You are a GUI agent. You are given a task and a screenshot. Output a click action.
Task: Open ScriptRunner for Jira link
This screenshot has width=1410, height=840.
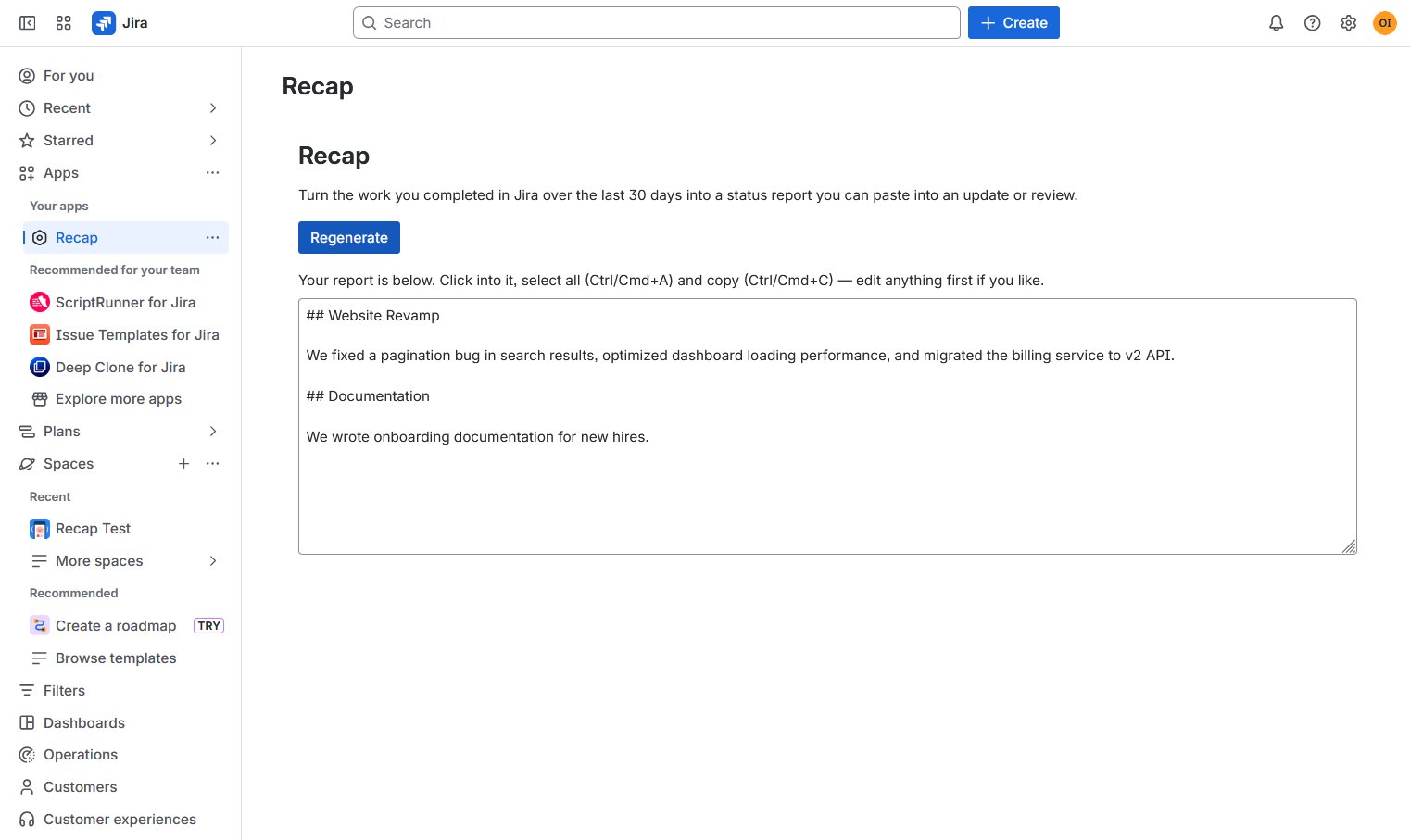tap(126, 303)
